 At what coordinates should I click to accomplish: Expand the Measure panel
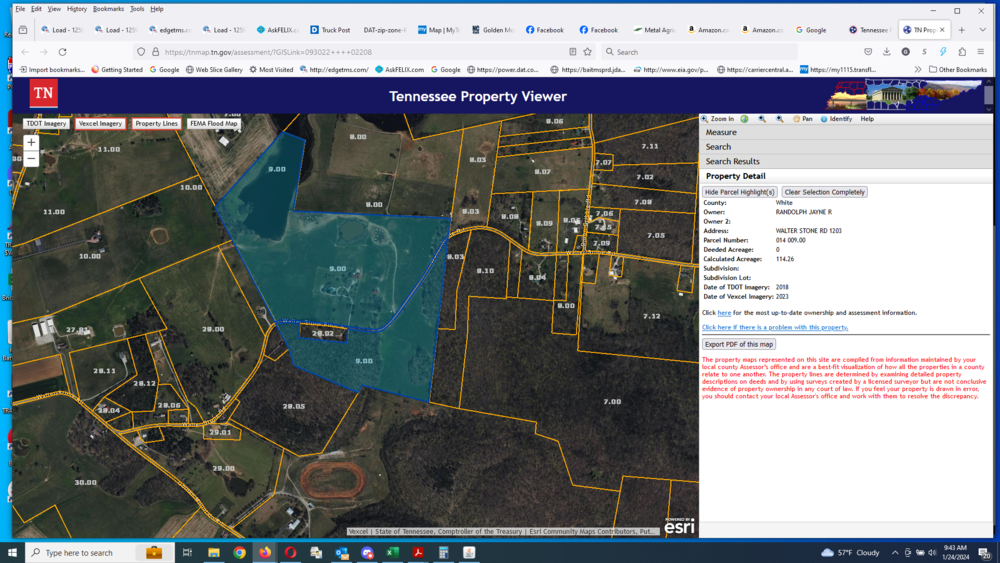pos(721,132)
